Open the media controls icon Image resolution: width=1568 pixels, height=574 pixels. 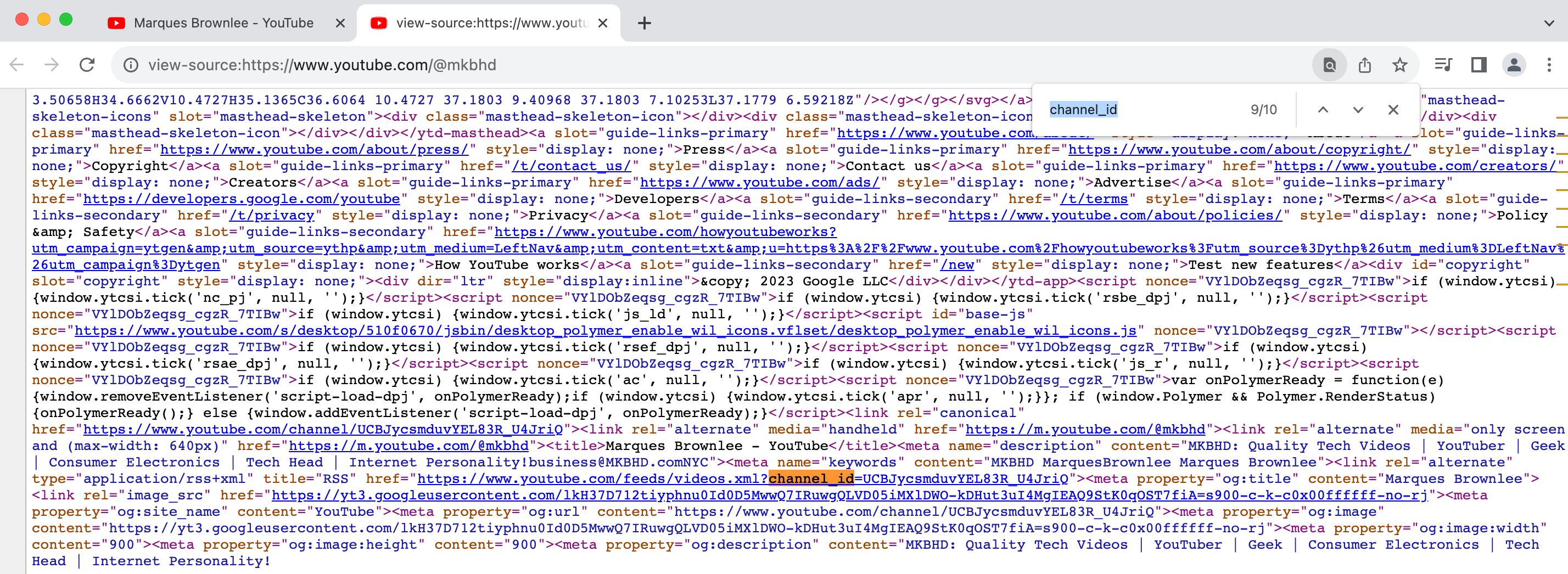coord(1443,65)
